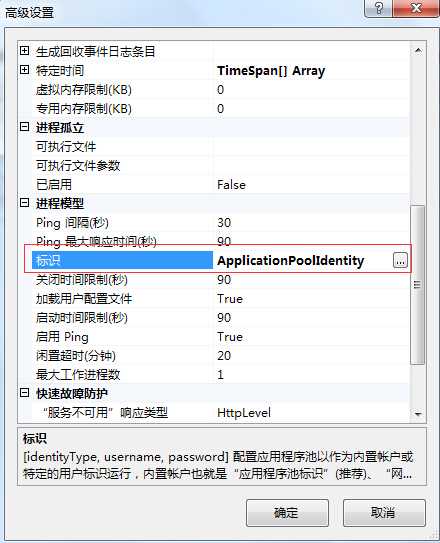Click the scrollbar up arrow

[418, 51]
